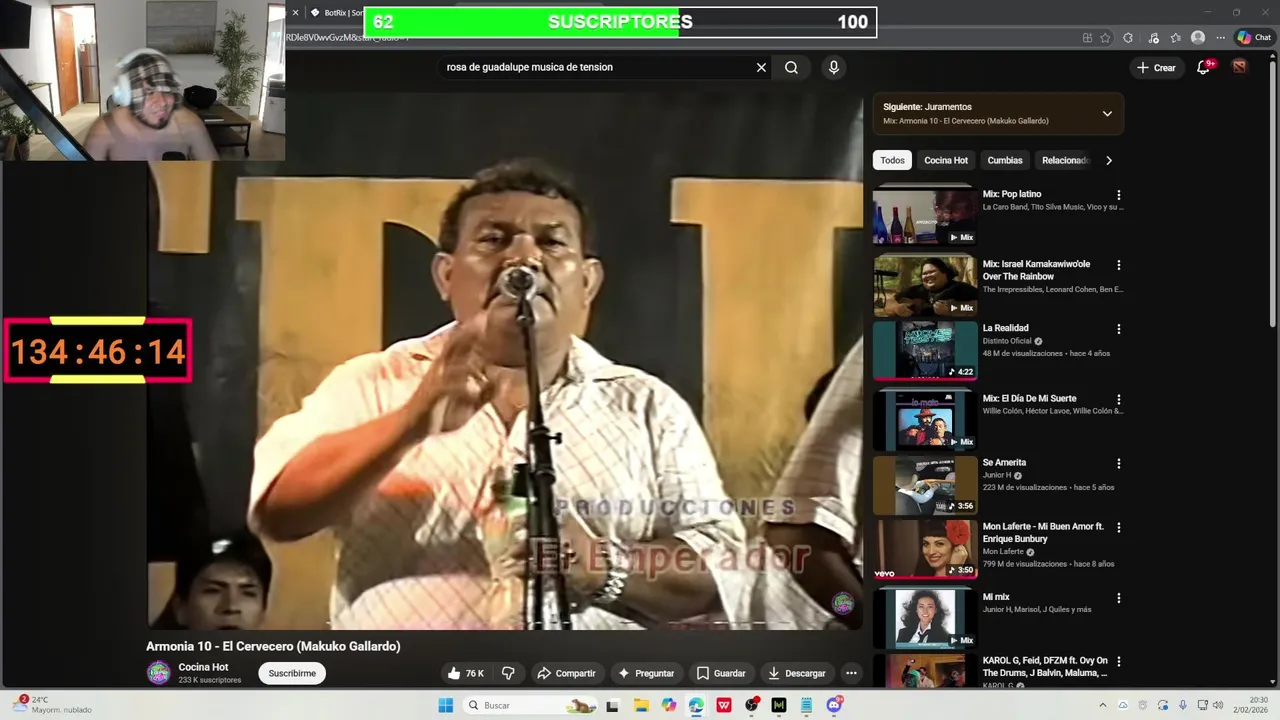Open Task View on the taskbar
This screenshot has height=720, width=1280.
pyautogui.click(x=613, y=705)
